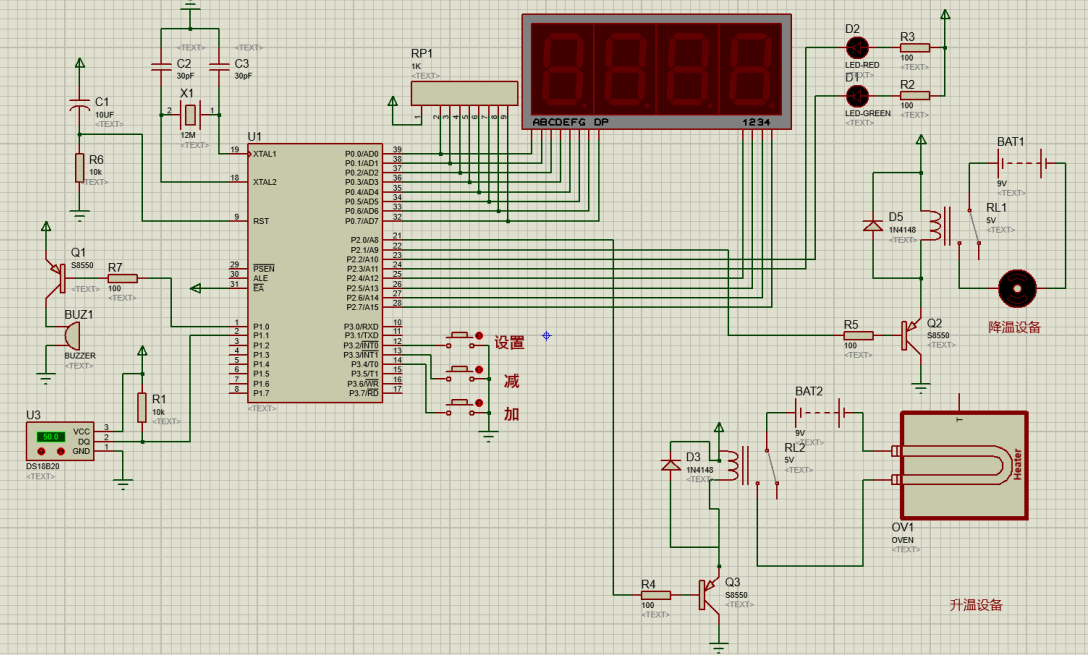
Task: Click the blue origin crosshair marker
Action: click(546, 336)
